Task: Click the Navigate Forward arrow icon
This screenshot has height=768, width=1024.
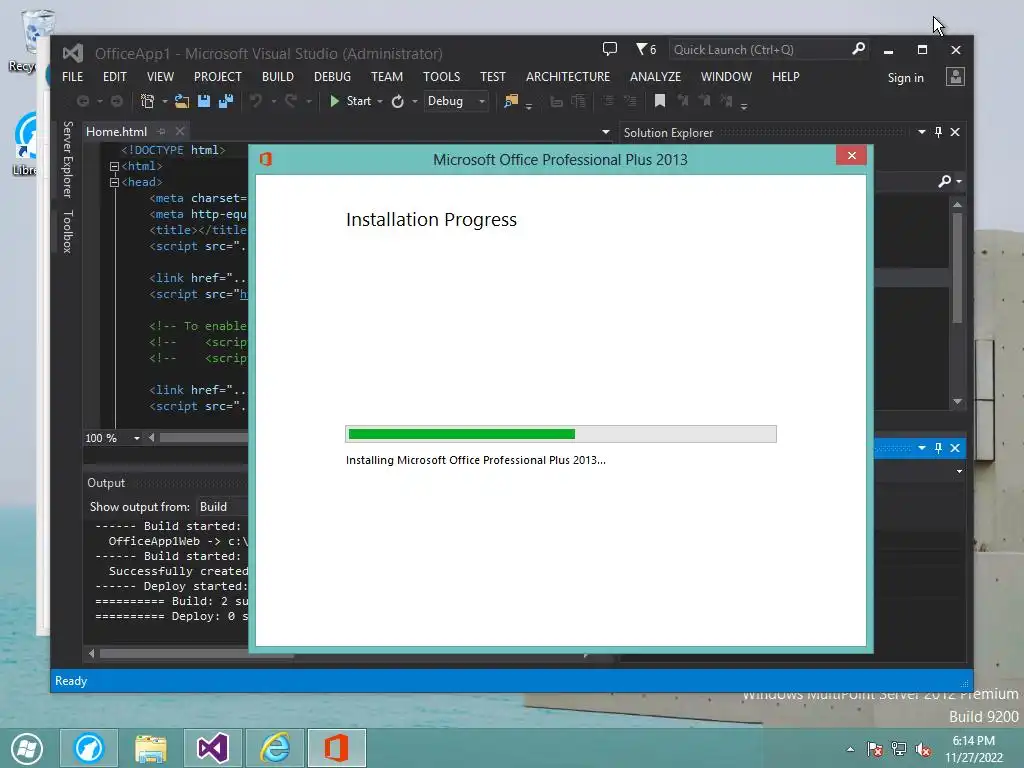Action: (x=117, y=101)
